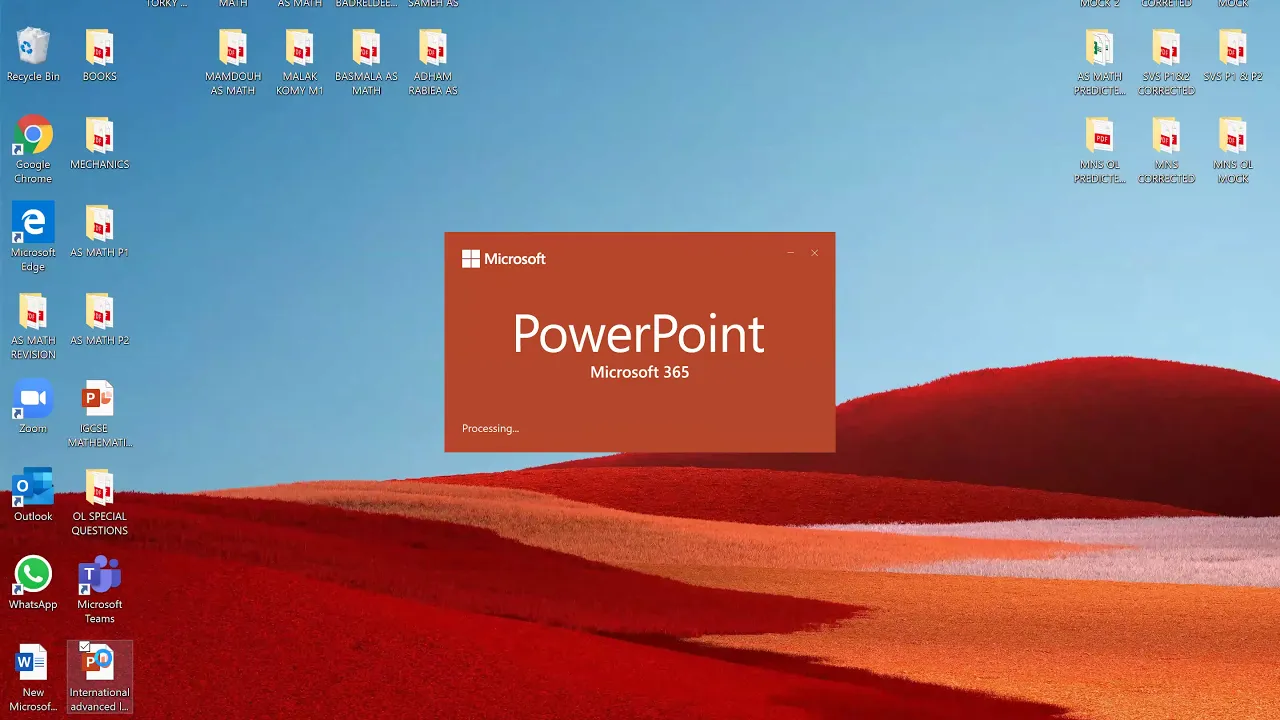Viewport: 1280px width, 720px height.
Task: Select the International advanced l... PowerPoint file
Action: click(99, 679)
